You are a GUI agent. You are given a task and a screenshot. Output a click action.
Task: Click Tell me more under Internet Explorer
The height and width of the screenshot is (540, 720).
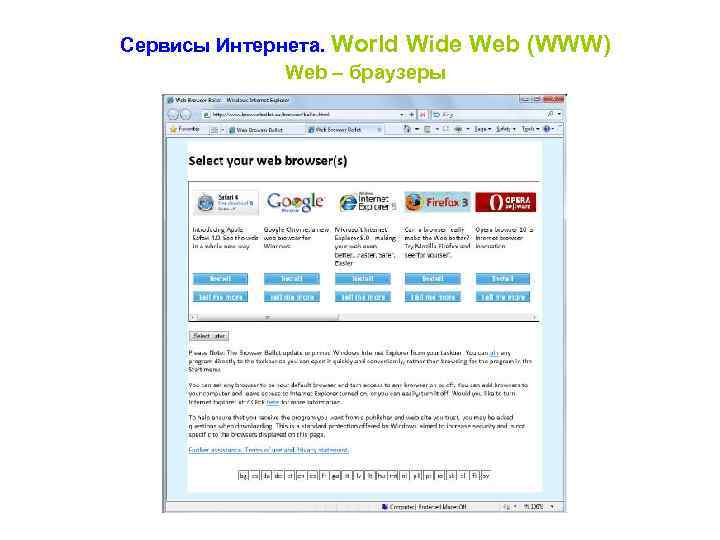363,297
